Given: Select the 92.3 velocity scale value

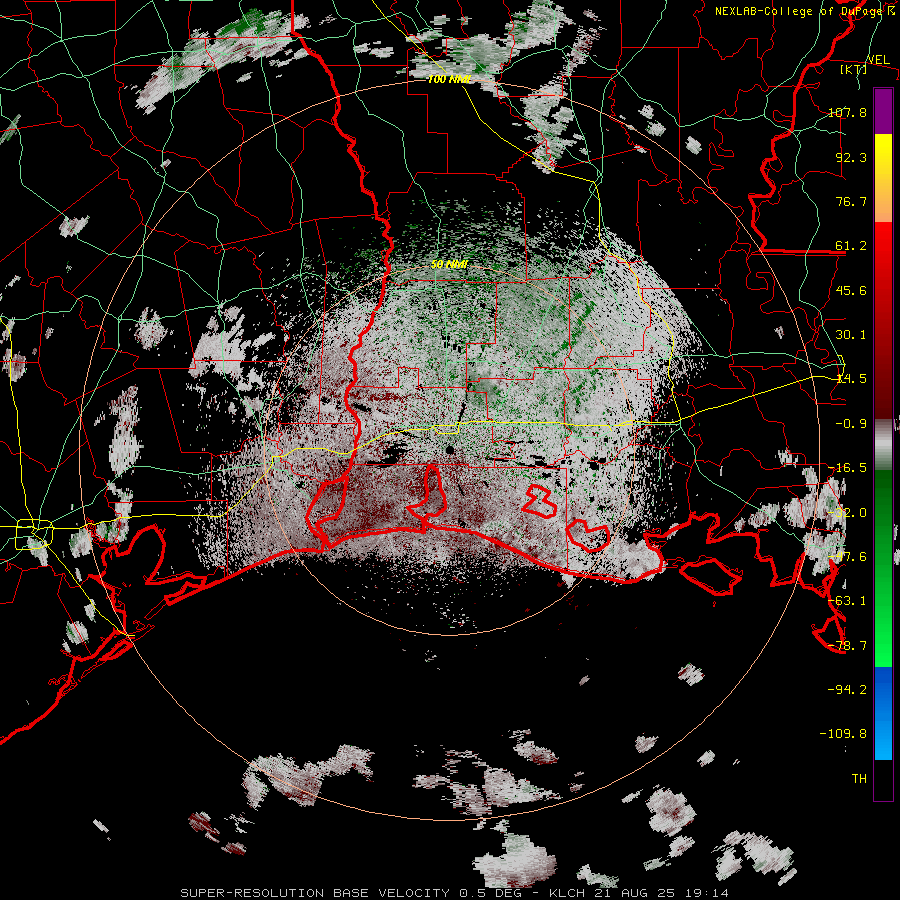Looking at the screenshot, I should click(x=851, y=157).
